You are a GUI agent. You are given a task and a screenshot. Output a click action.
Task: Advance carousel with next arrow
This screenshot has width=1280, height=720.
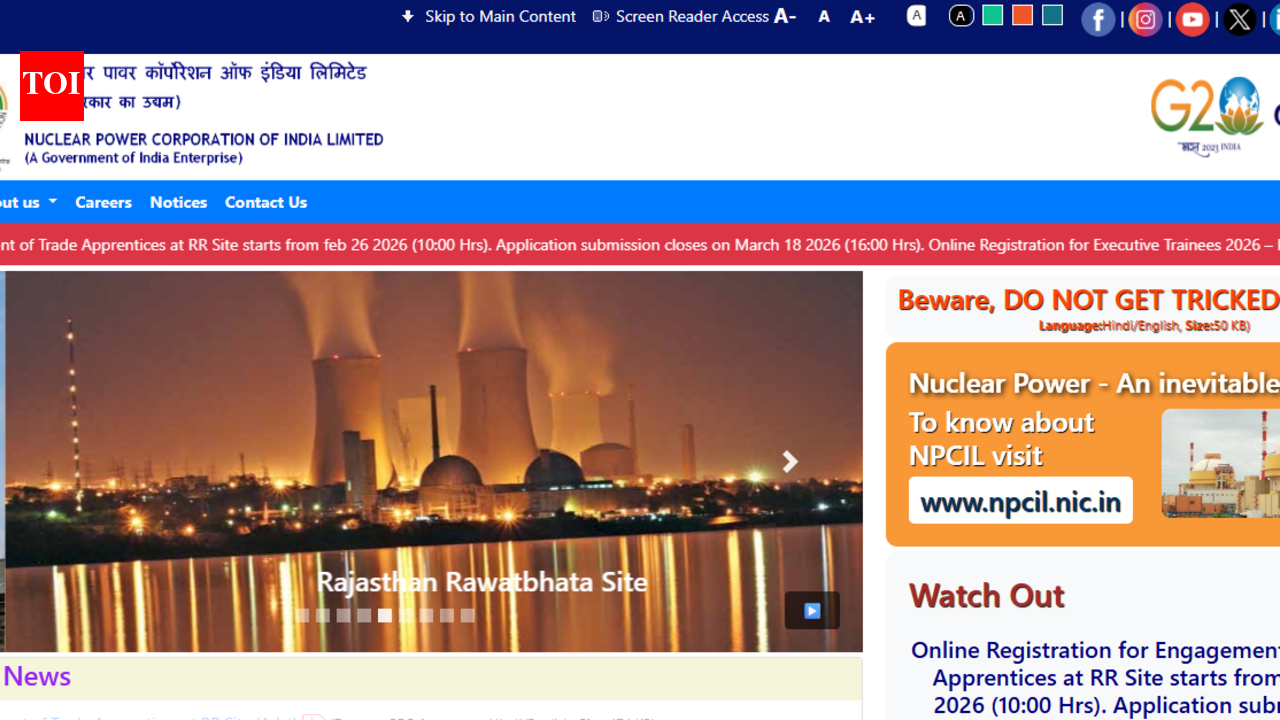point(790,462)
